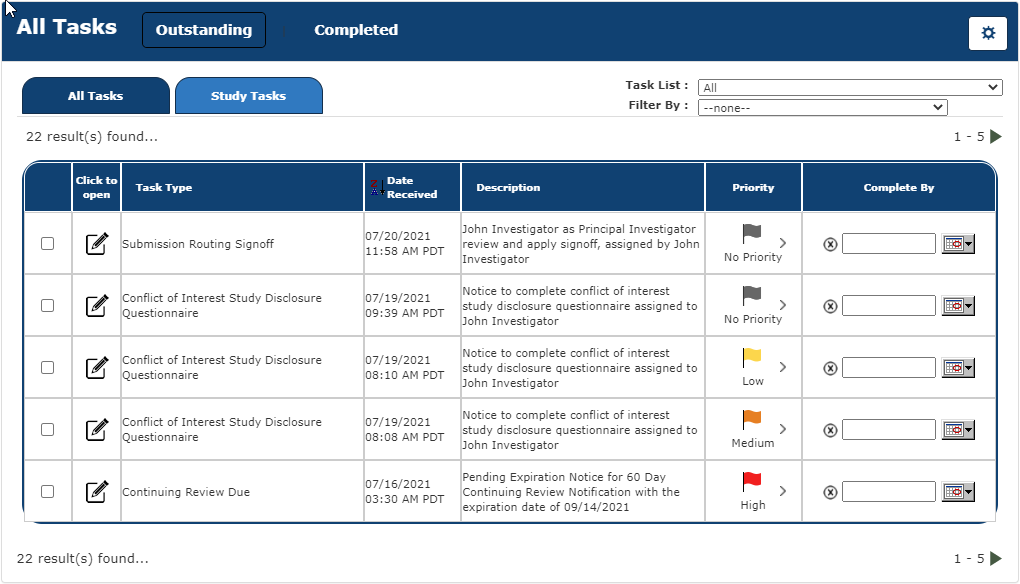1020x584 pixels.
Task: Check the 08:08 AM task checkbox
Action: [47, 429]
